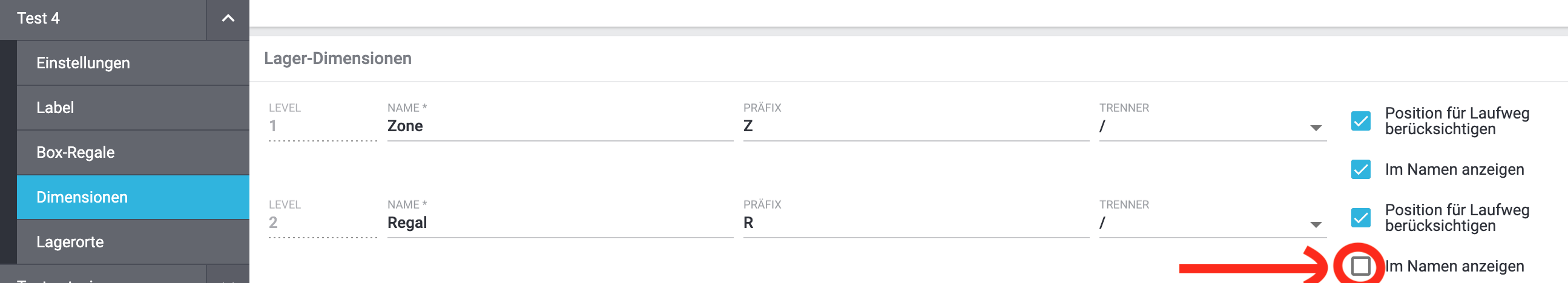The height and width of the screenshot is (283, 1568).
Task: Go to the Label menu item
Action: (x=133, y=108)
